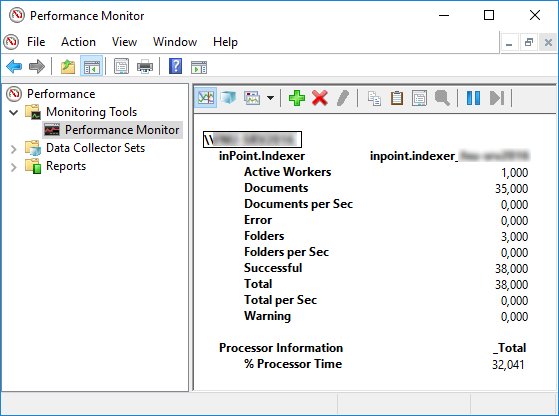Open the Window menu
Screen dimensions: 559x416
175,42
